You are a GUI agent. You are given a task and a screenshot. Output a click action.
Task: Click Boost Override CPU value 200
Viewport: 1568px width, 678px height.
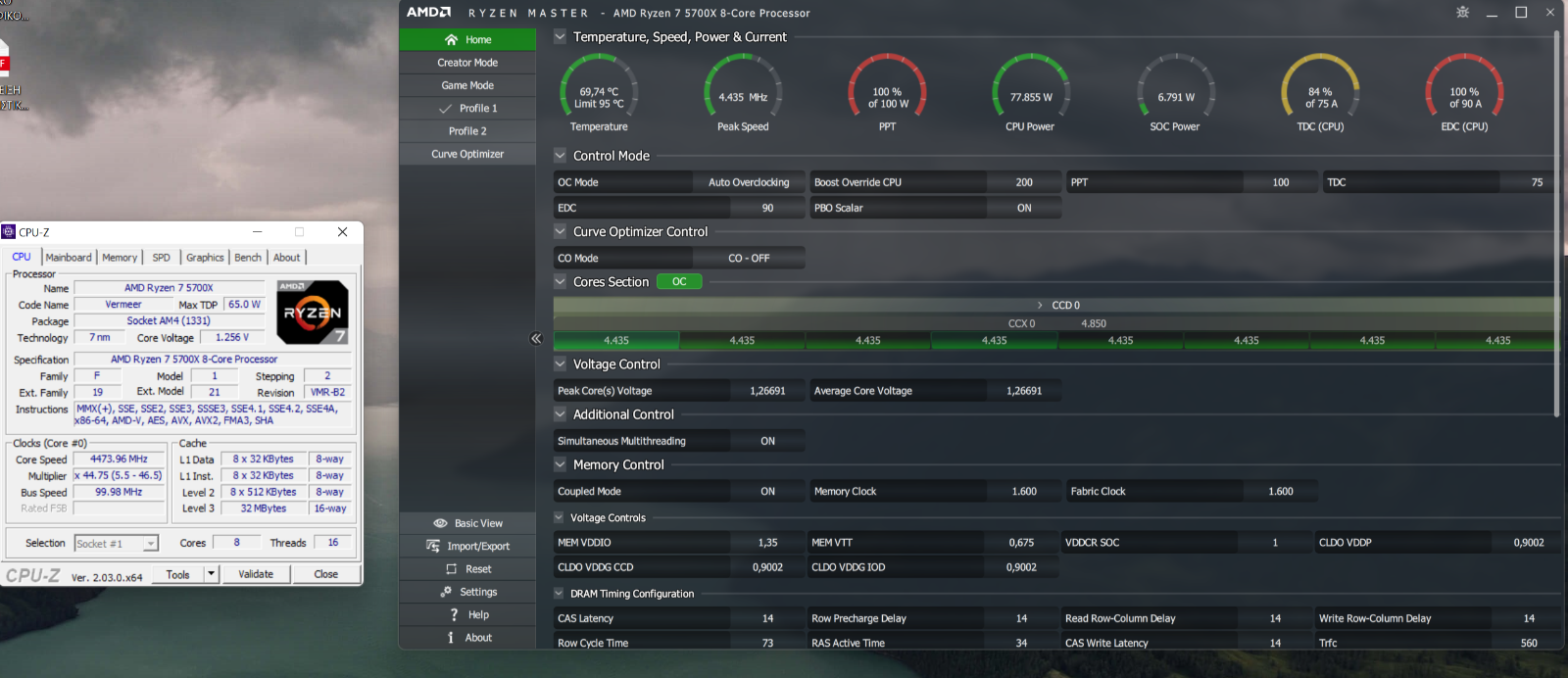(1024, 182)
